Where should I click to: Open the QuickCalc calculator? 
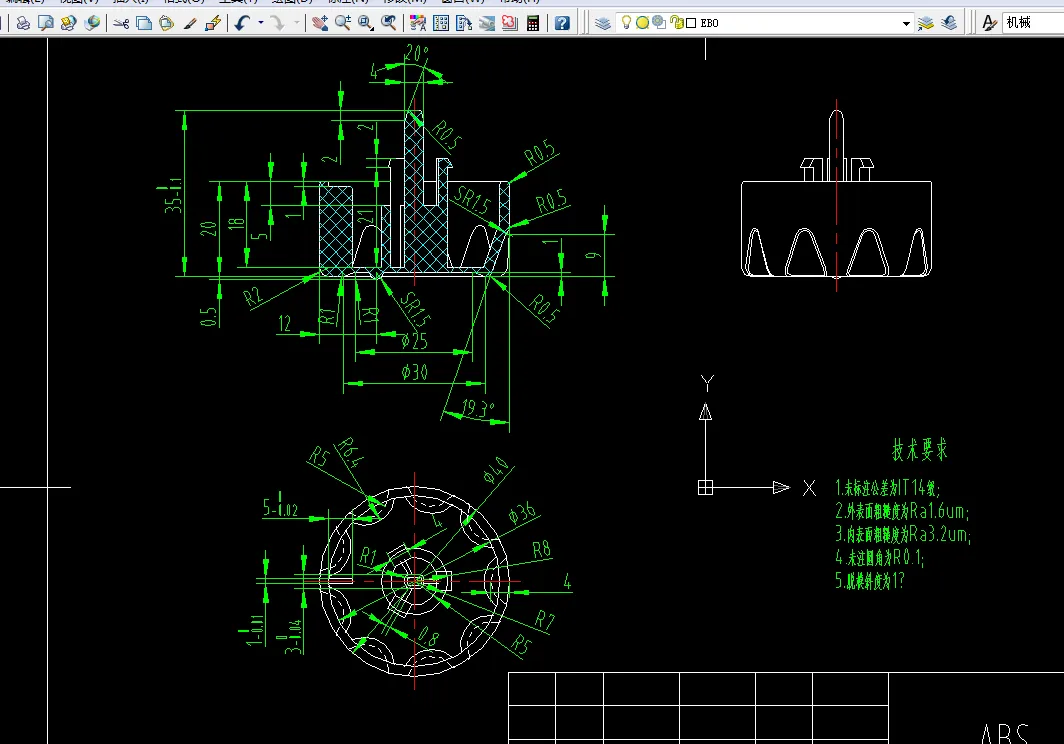pyautogui.click(x=533, y=23)
